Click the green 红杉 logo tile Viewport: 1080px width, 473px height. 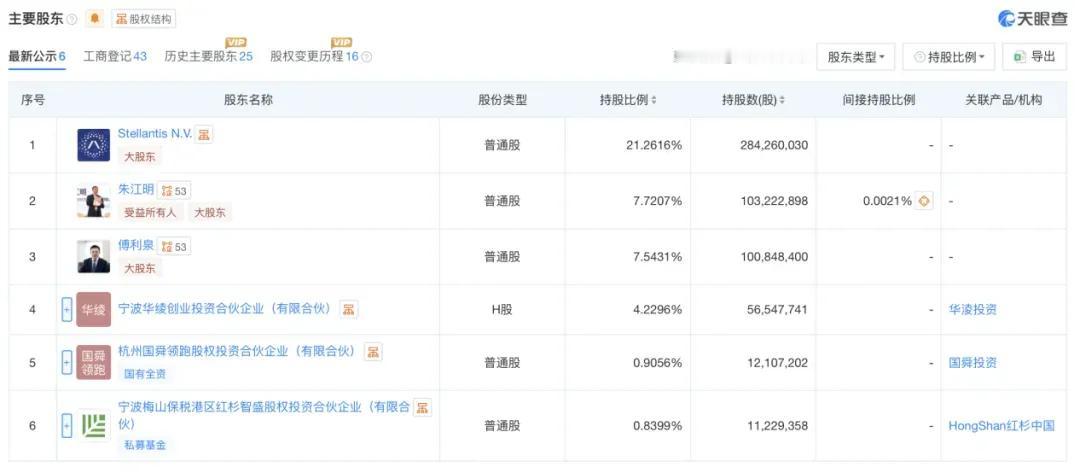click(x=94, y=425)
